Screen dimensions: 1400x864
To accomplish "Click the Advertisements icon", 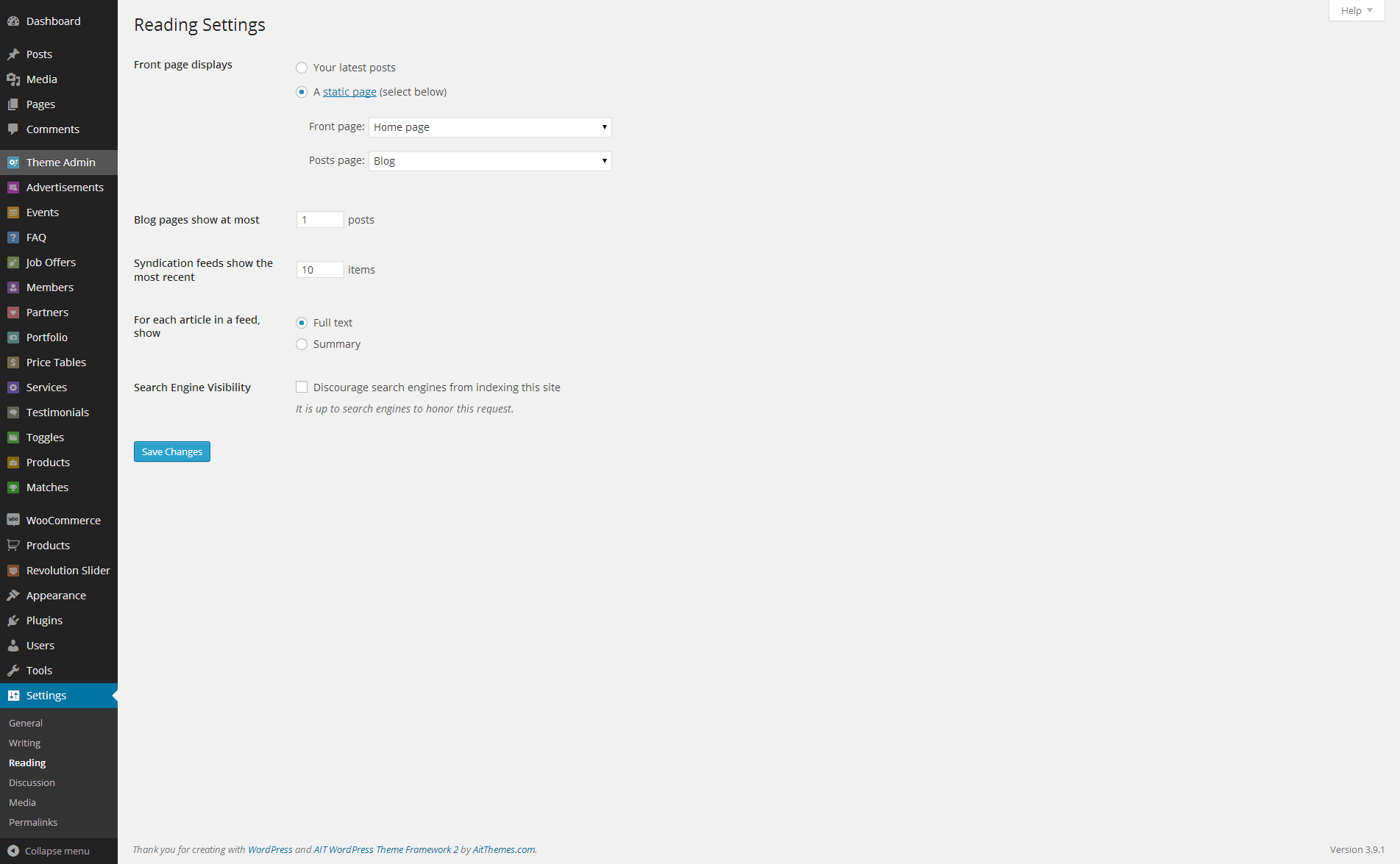I will [x=13, y=188].
